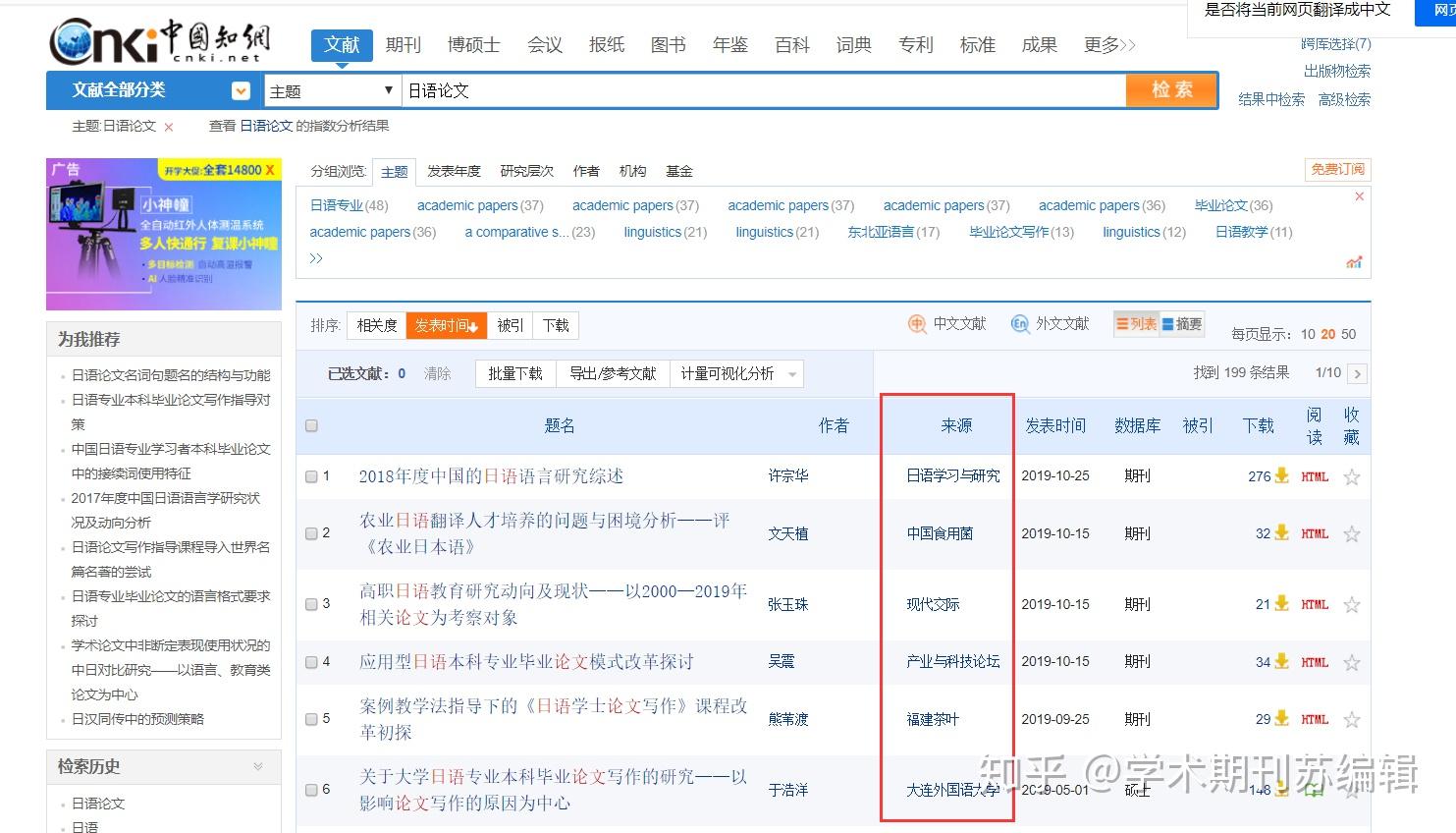The height and width of the screenshot is (833, 1456).
Task: Expand more group keywords chevron
Action: coord(316,258)
